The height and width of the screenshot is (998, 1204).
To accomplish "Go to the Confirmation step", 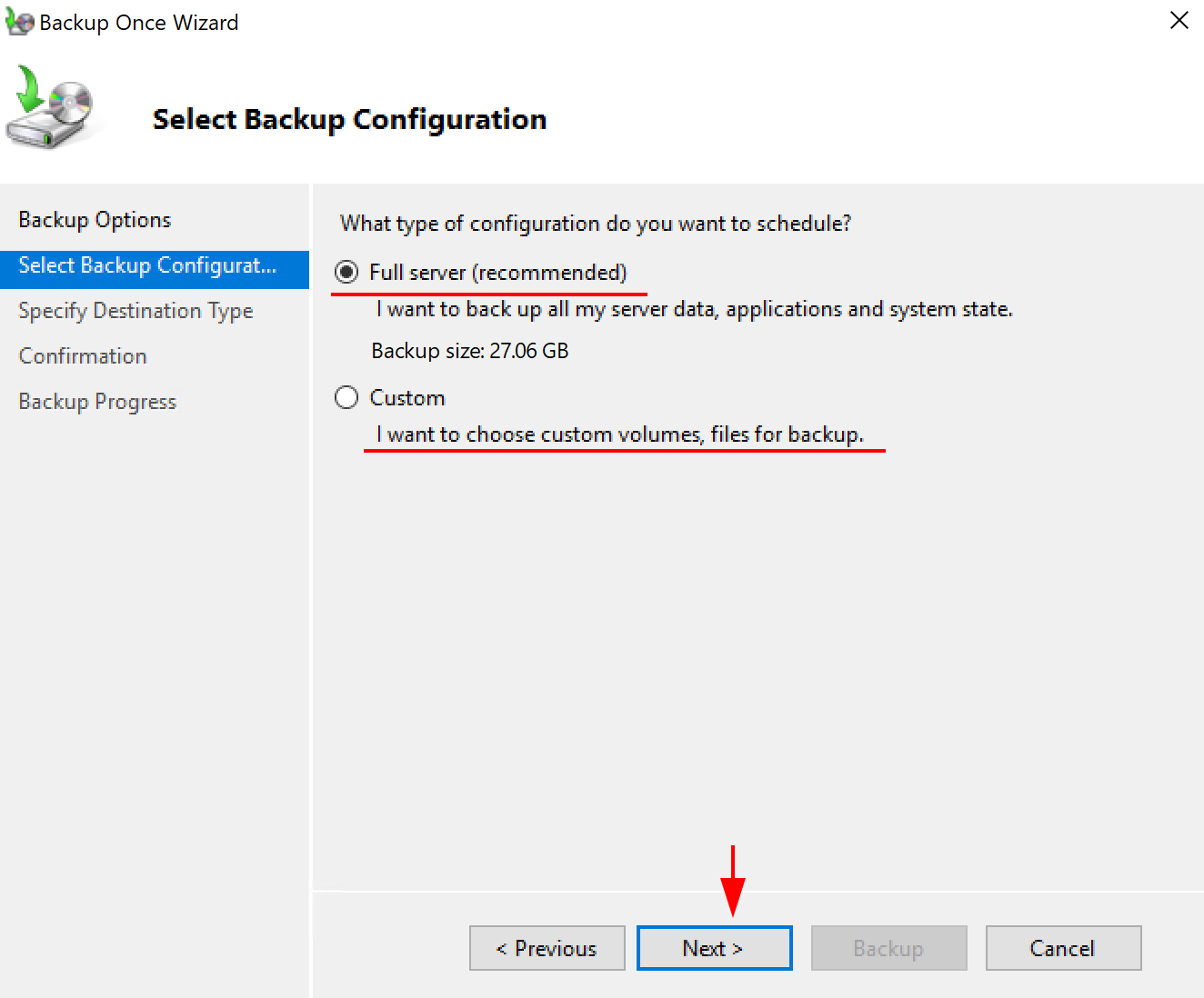I will pos(83,355).
